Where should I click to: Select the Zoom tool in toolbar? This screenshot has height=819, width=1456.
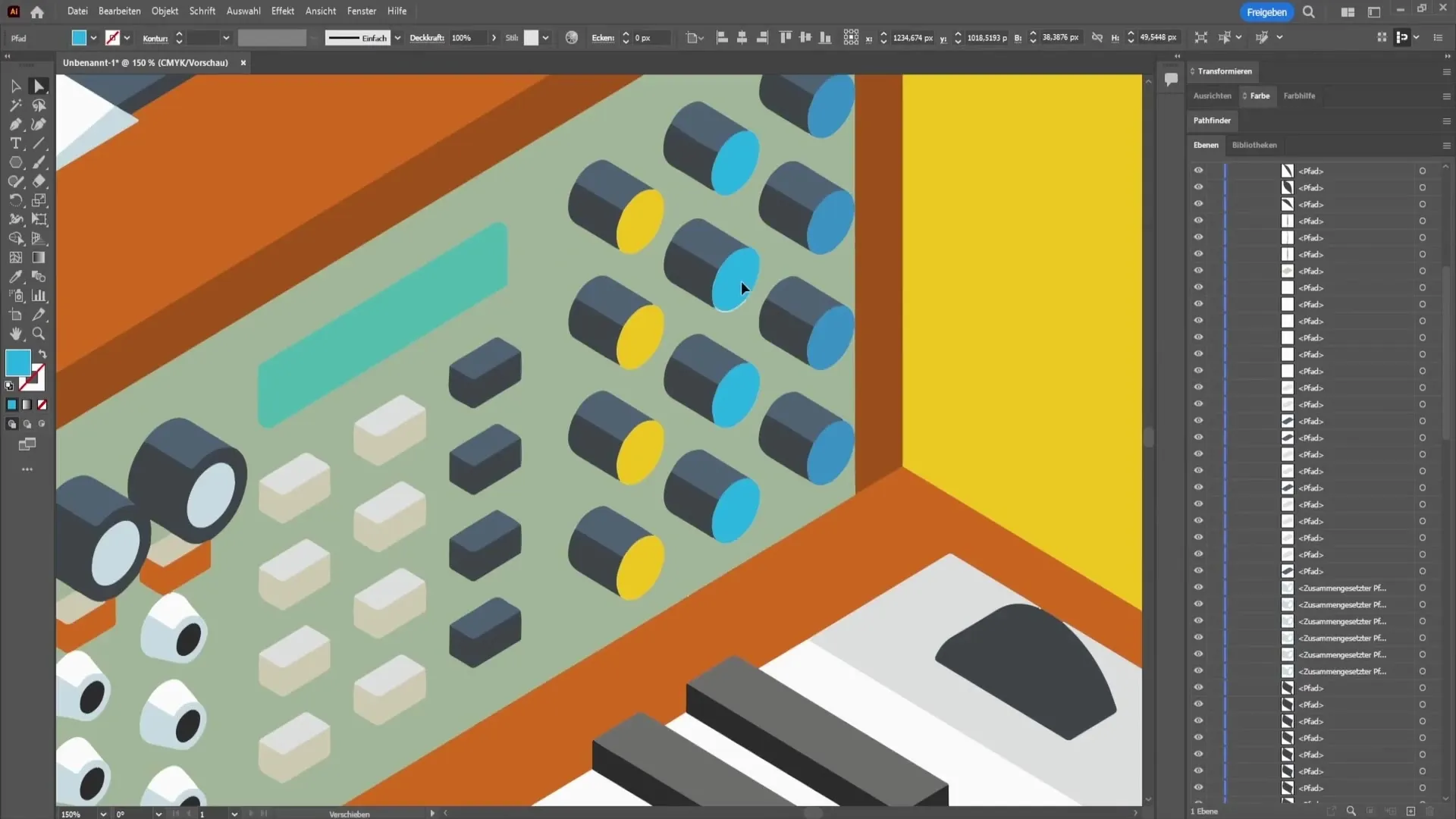[39, 334]
